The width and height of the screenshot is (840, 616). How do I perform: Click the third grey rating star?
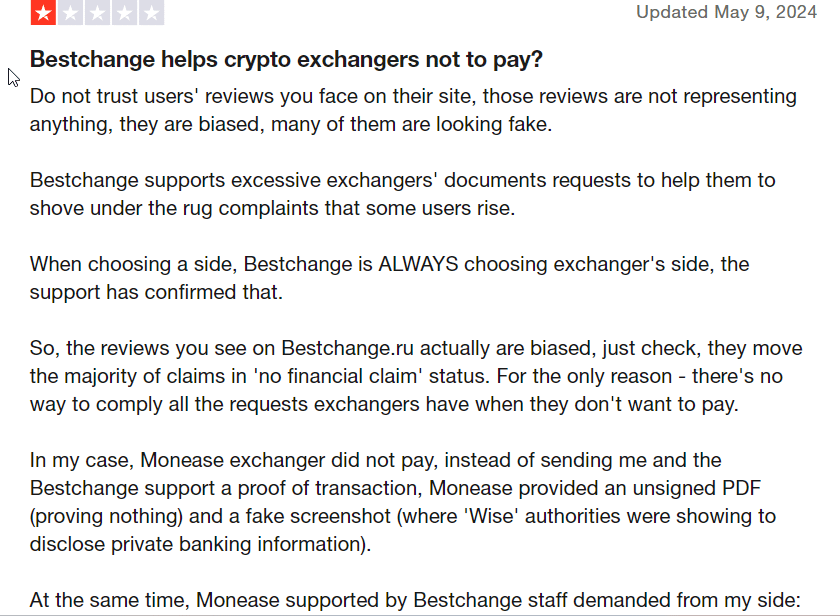(98, 12)
